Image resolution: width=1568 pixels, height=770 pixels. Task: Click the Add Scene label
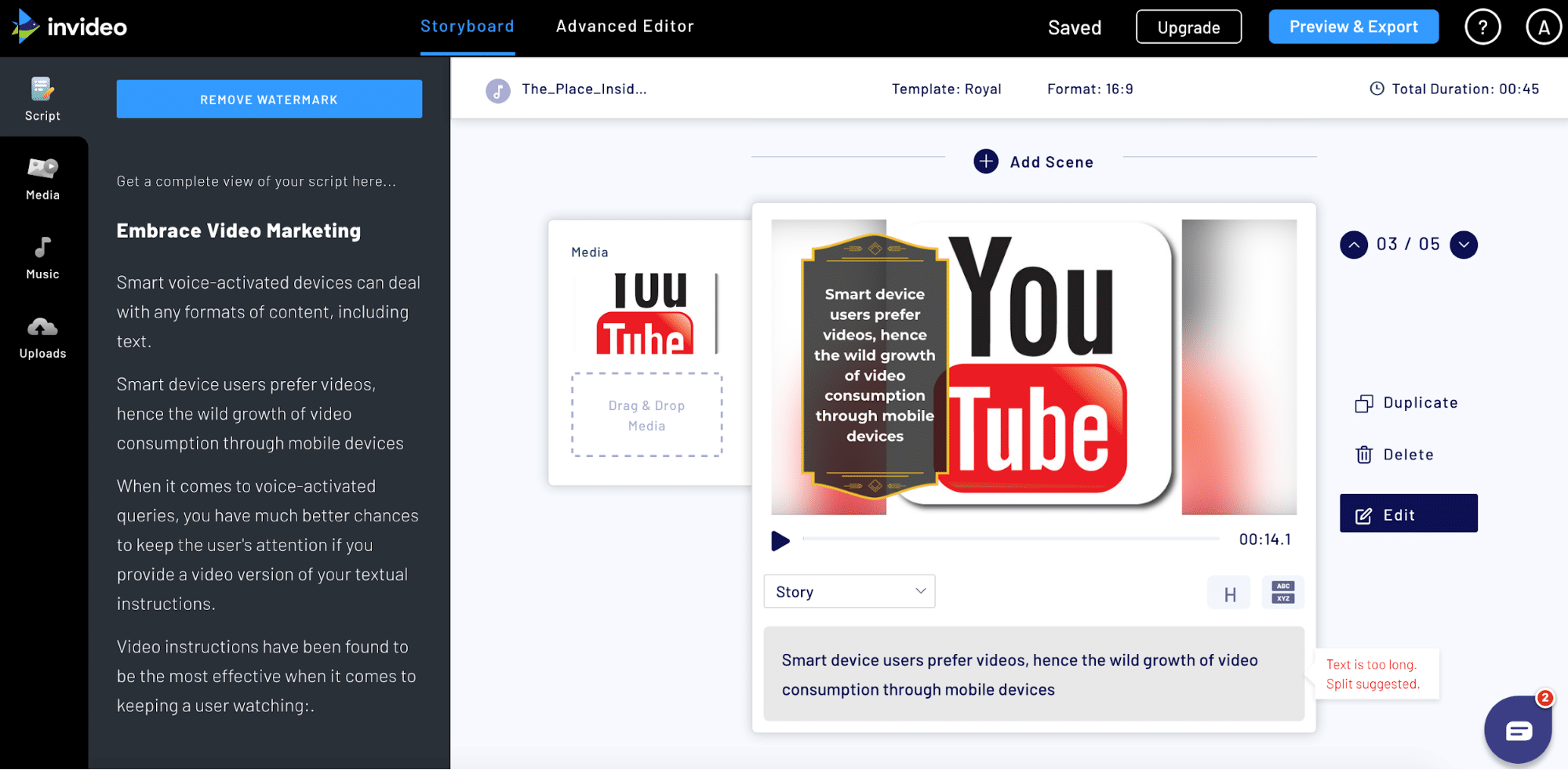[x=1051, y=162]
